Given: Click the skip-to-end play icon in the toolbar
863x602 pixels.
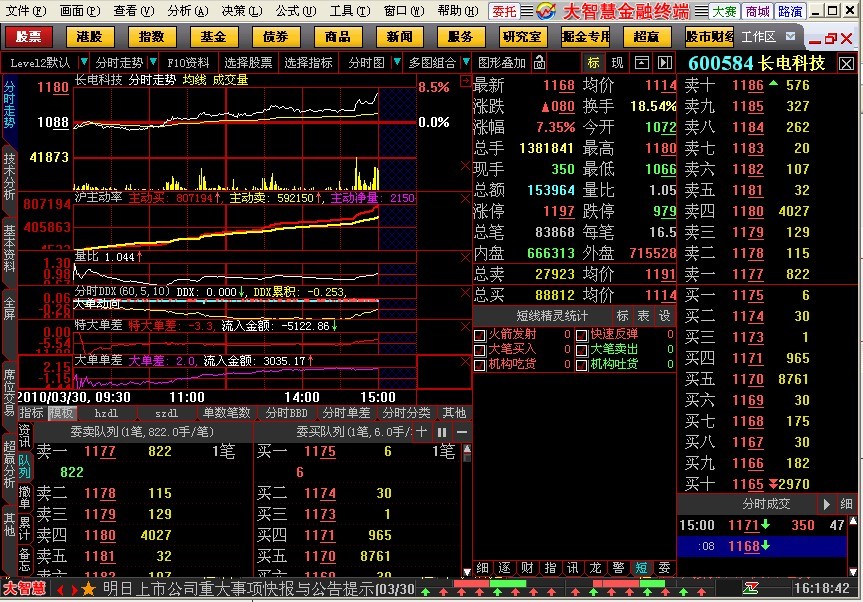Looking at the screenshot, I should point(665,63).
